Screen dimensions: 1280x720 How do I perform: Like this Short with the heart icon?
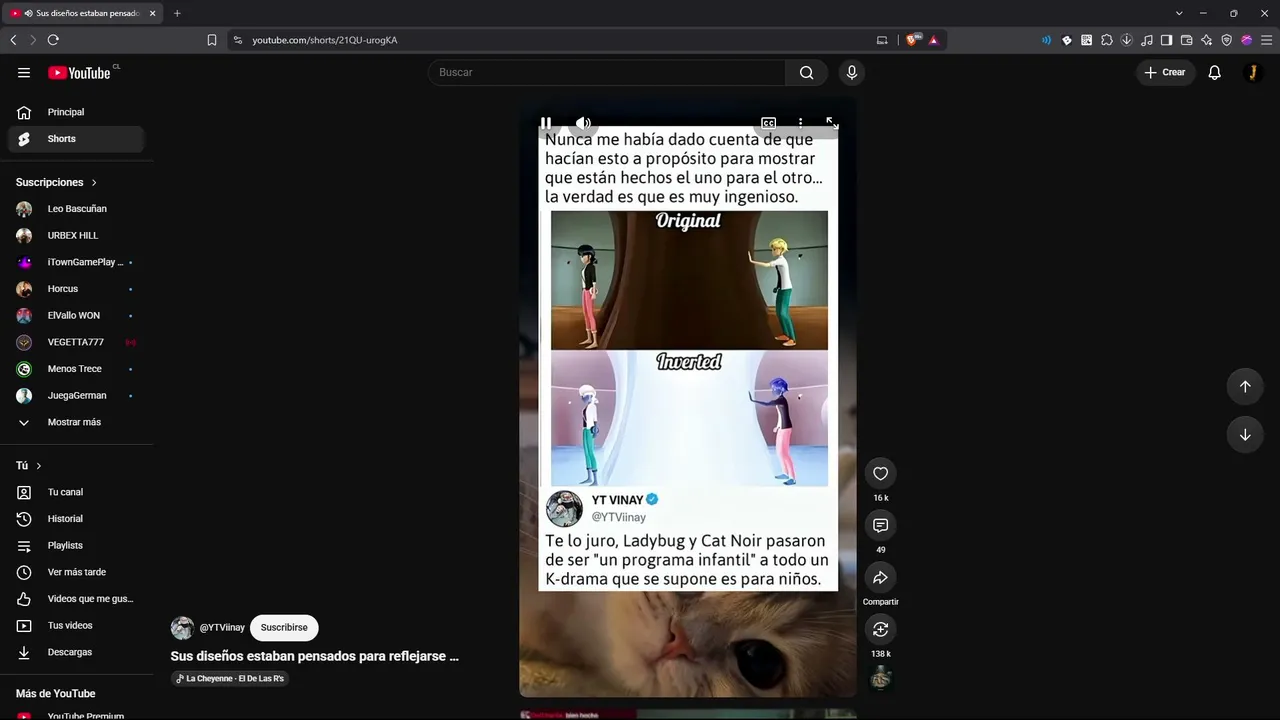click(x=880, y=473)
